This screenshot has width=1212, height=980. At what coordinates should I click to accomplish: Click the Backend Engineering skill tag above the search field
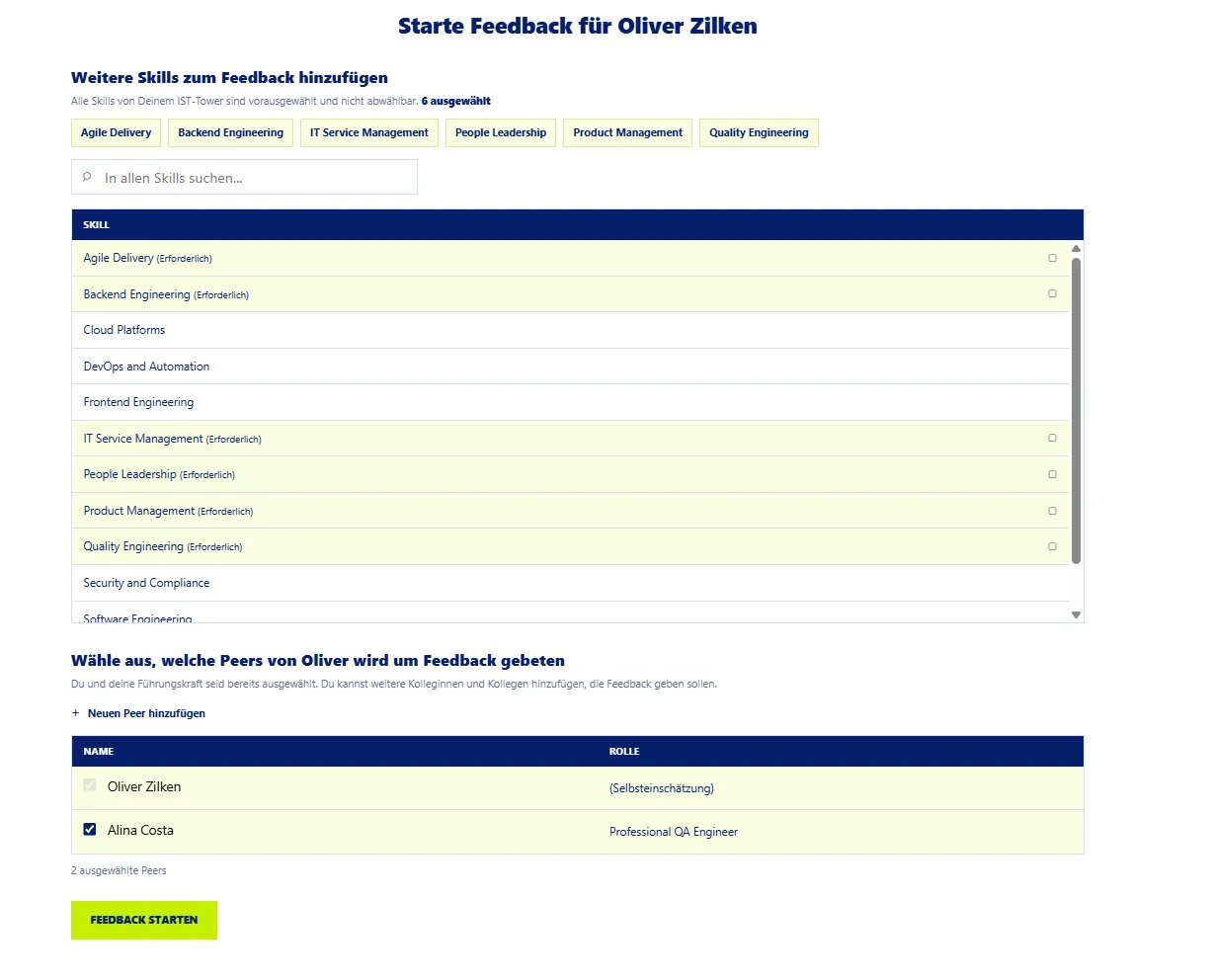230,132
